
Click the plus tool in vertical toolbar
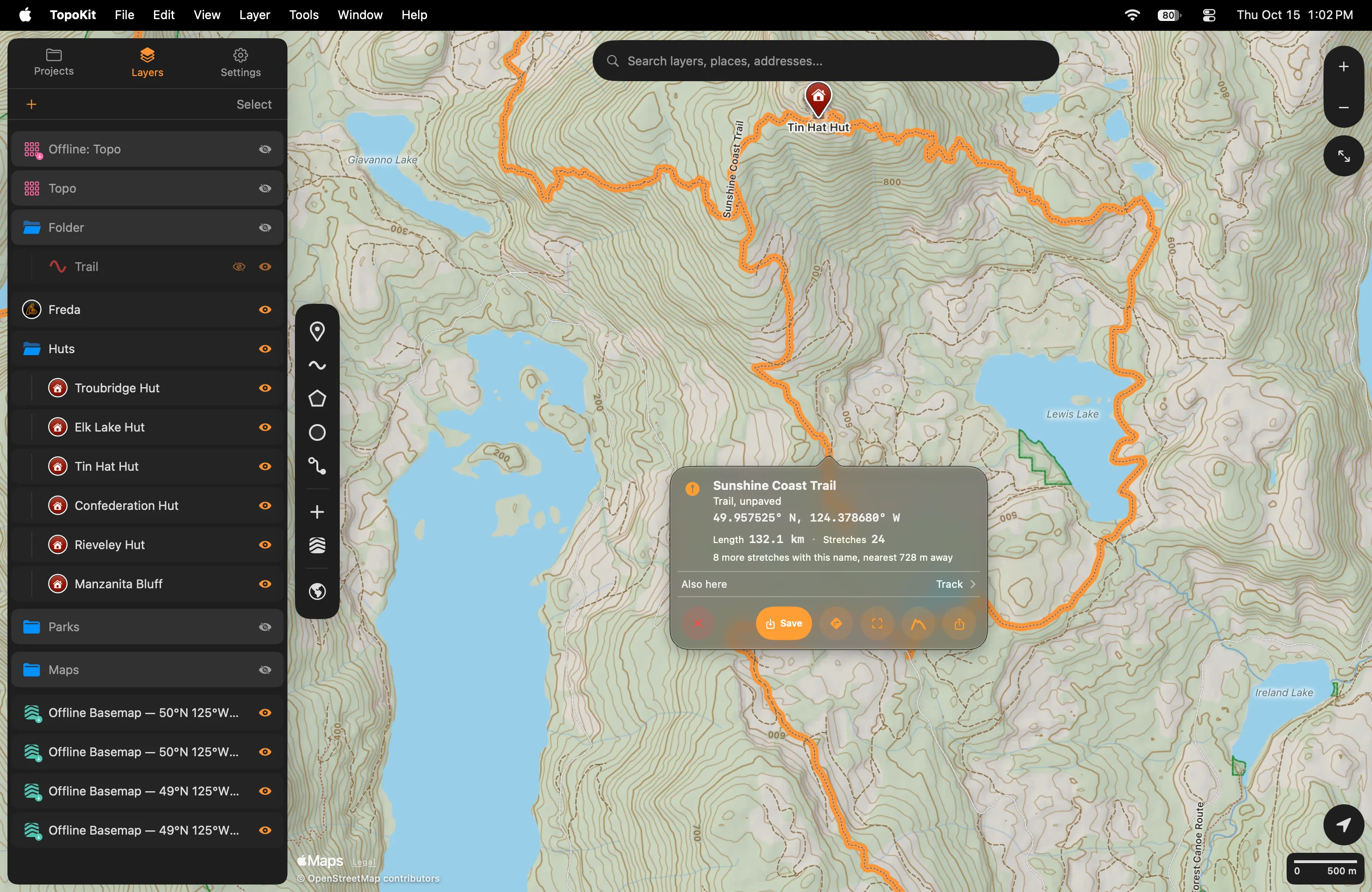coord(317,512)
